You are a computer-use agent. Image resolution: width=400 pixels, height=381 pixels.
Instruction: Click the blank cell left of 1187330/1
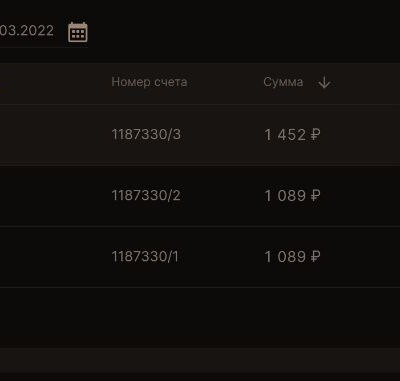(53, 257)
